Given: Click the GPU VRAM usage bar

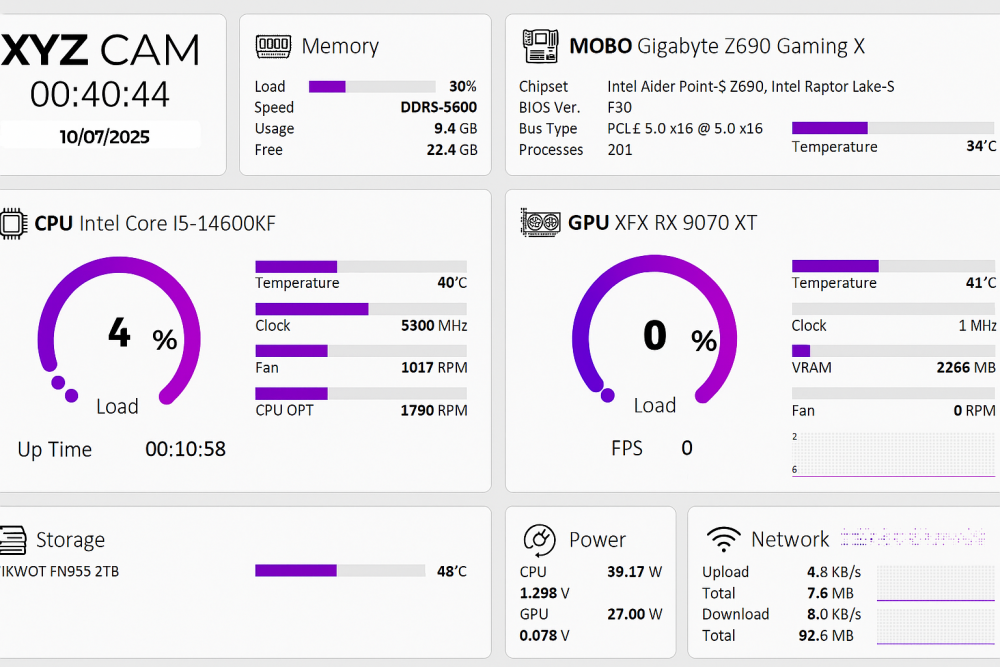Looking at the screenshot, I should click(893, 351).
